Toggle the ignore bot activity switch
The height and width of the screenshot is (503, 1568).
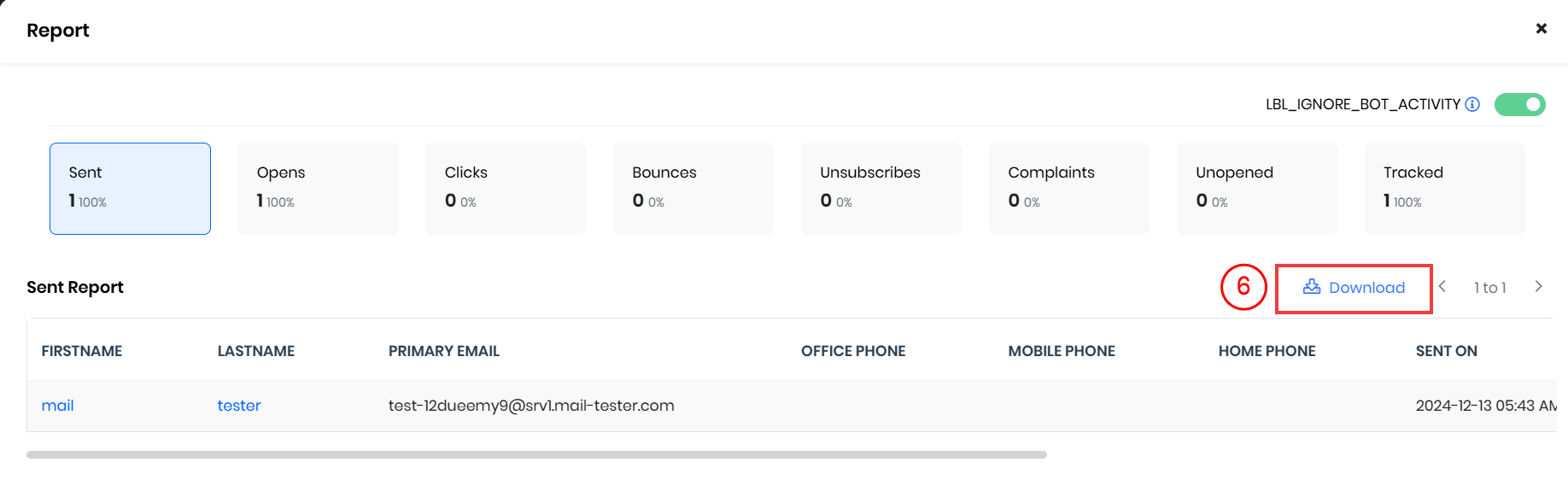click(x=1519, y=104)
